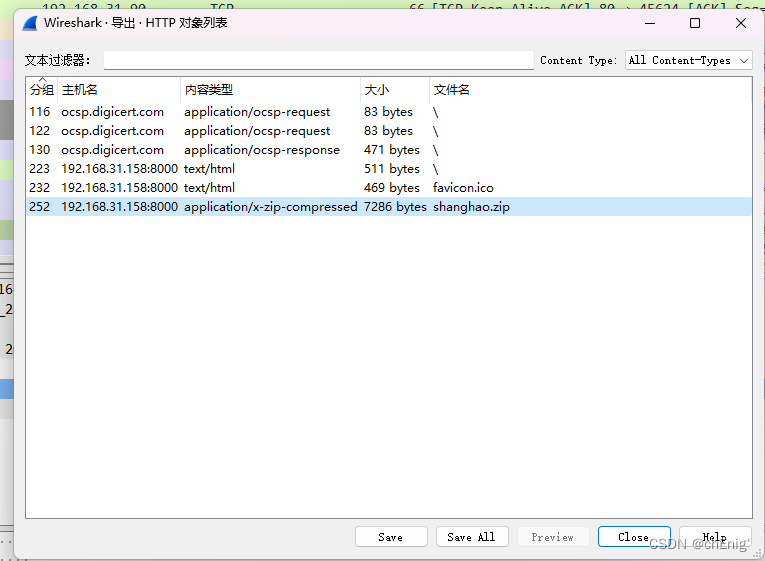Image resolution: width=765 pixels, height=561 pixels.
Task: Click the 7286 bytes size cell
Action: coord(395,207)
